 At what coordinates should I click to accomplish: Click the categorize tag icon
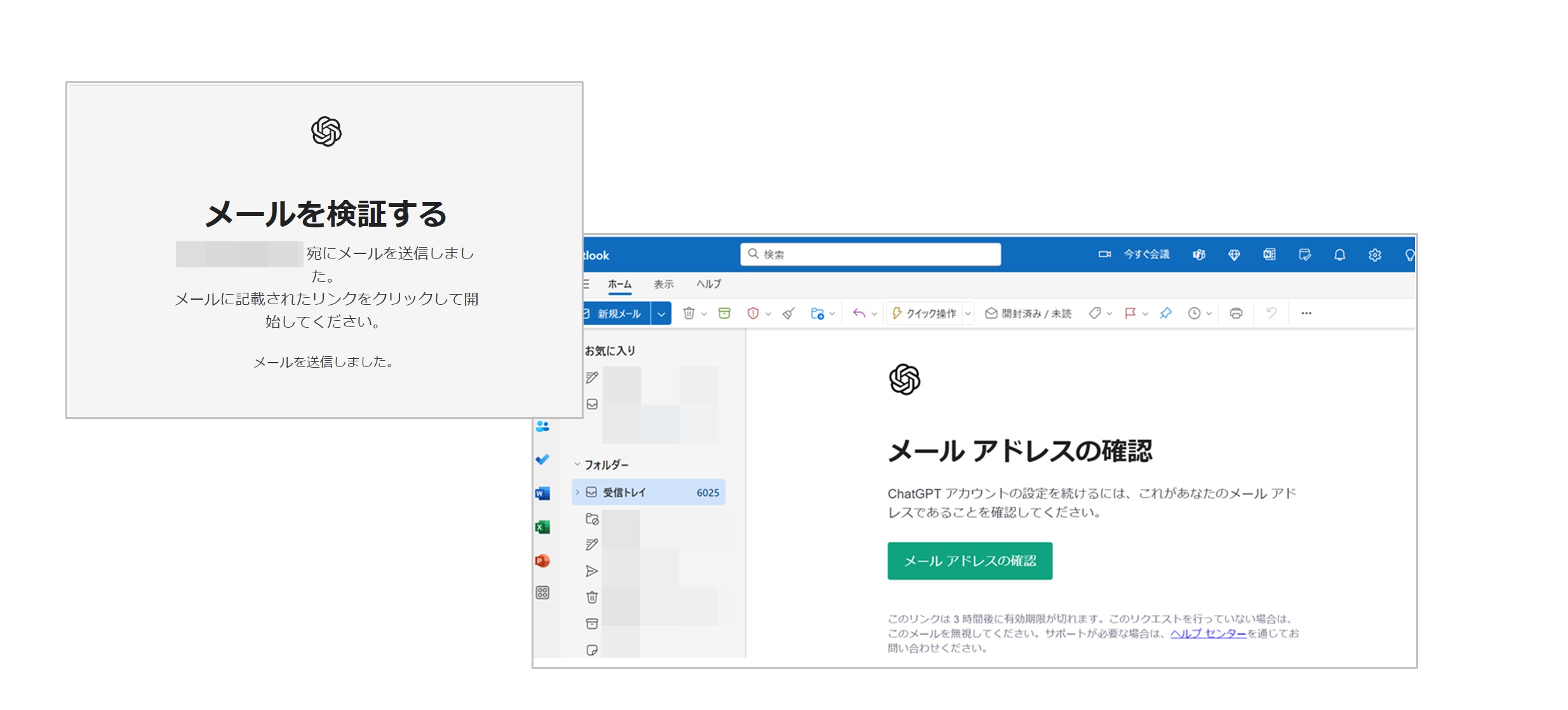point(1095,313)
